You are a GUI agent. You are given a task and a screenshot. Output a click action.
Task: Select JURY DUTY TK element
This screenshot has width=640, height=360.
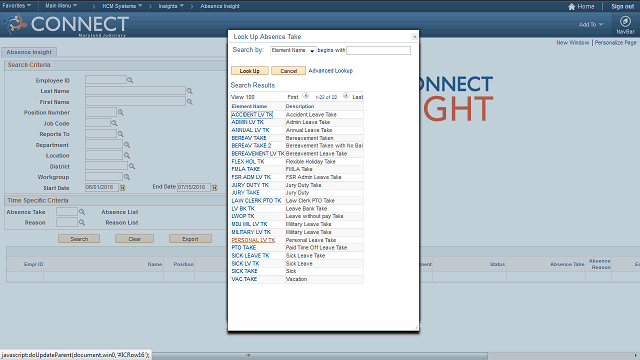tap(250, 185)
